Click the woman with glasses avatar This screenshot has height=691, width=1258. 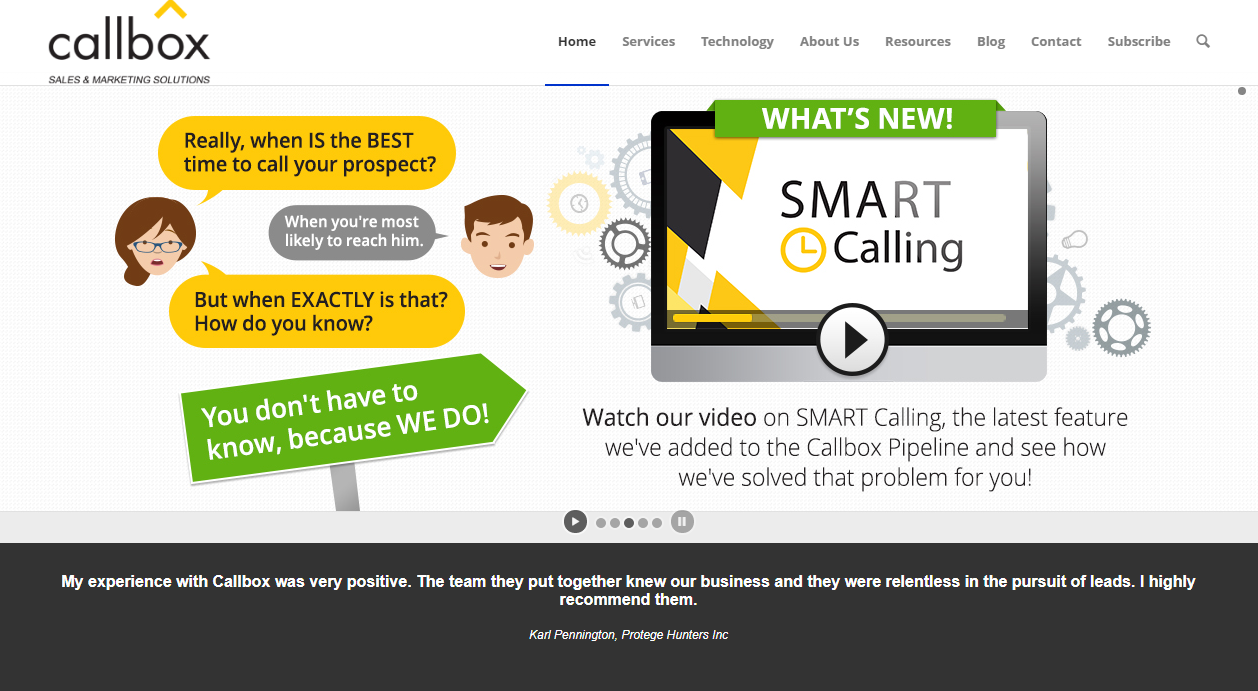pyautogui.click(x=154, y=240)
